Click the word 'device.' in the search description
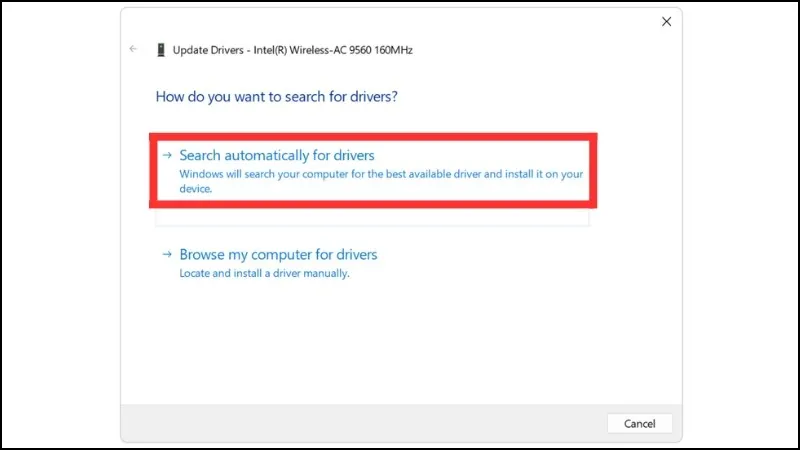The height and width of the screenshot is (450, 800). pyautogui.click(x=195, y=188)
